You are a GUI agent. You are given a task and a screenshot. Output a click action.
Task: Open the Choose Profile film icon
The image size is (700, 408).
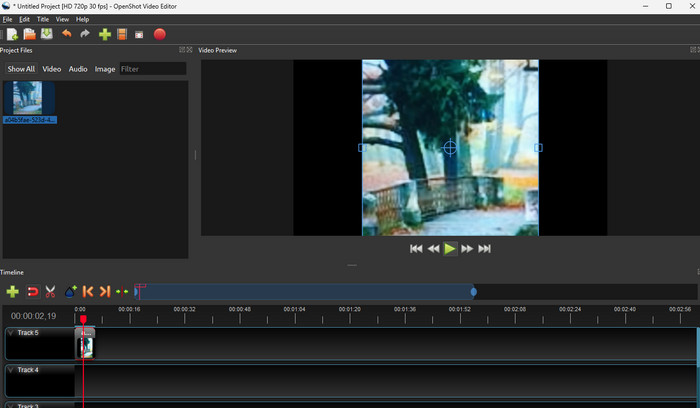click(122, 34)
